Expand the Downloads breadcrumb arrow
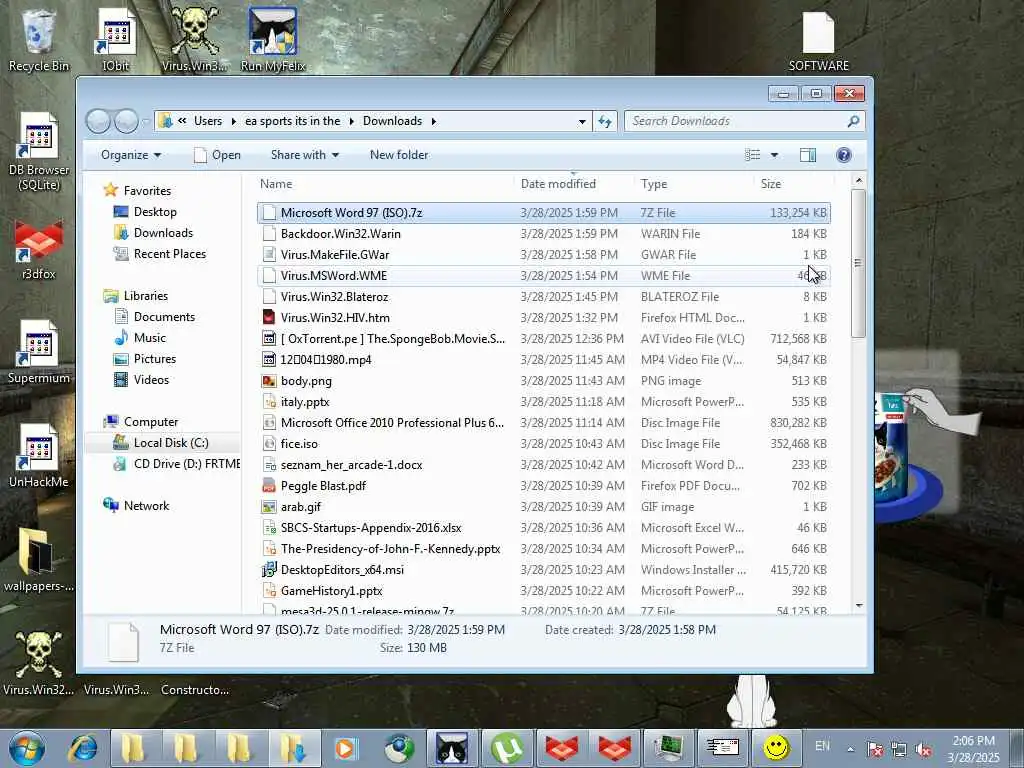 click(434, 121)
